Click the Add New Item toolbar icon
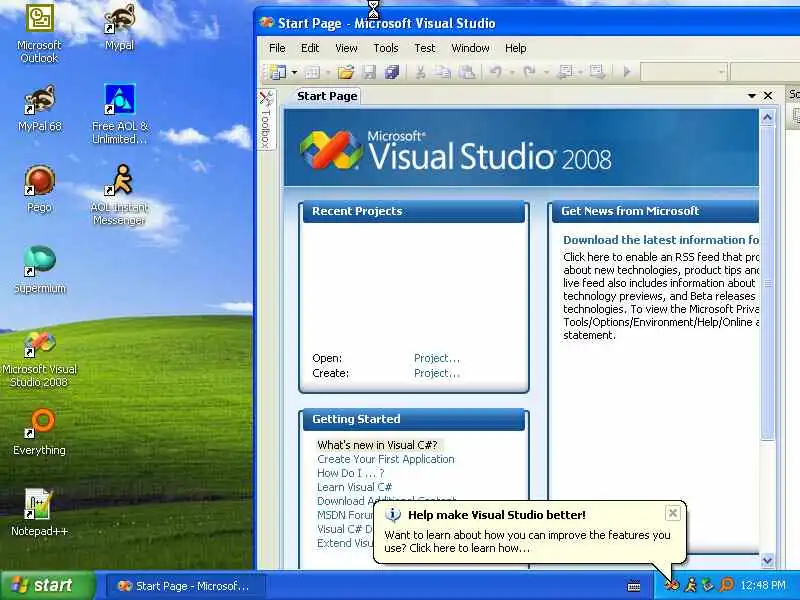Viewport: 800px width, 600px height. click(312, 72)
